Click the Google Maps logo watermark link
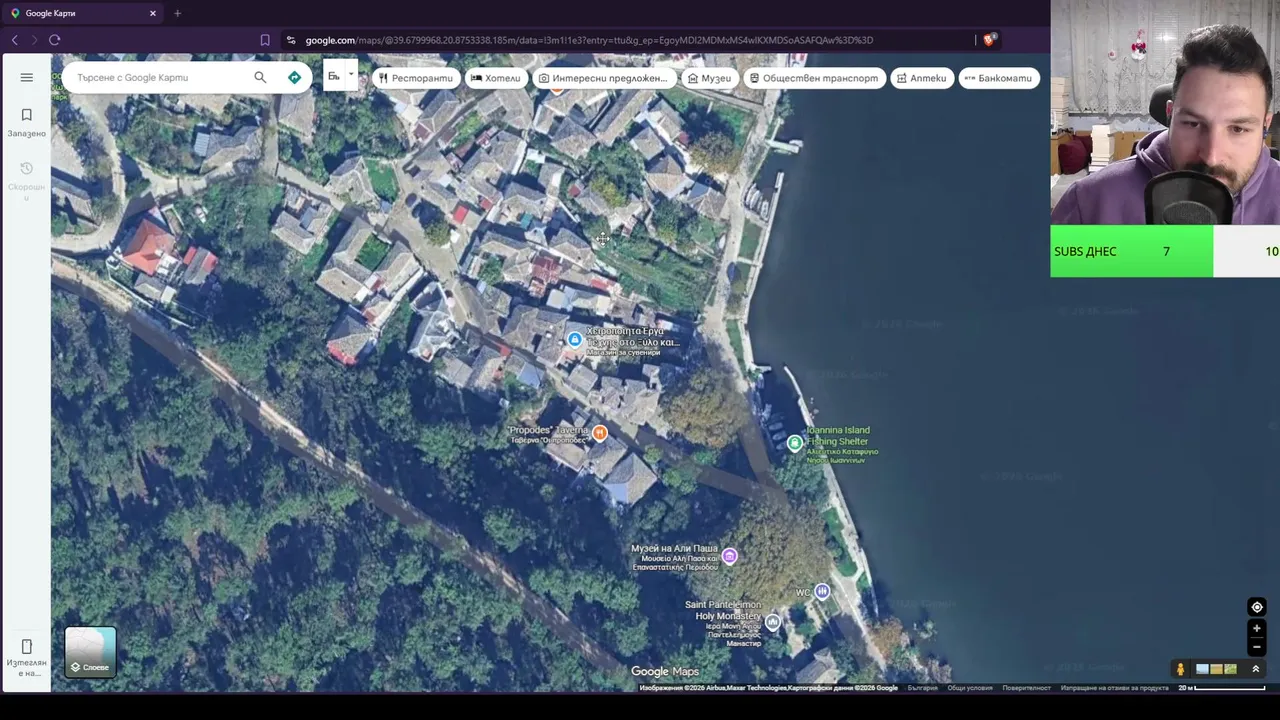This screenshot has height=720, width=1280. [664, 672]
